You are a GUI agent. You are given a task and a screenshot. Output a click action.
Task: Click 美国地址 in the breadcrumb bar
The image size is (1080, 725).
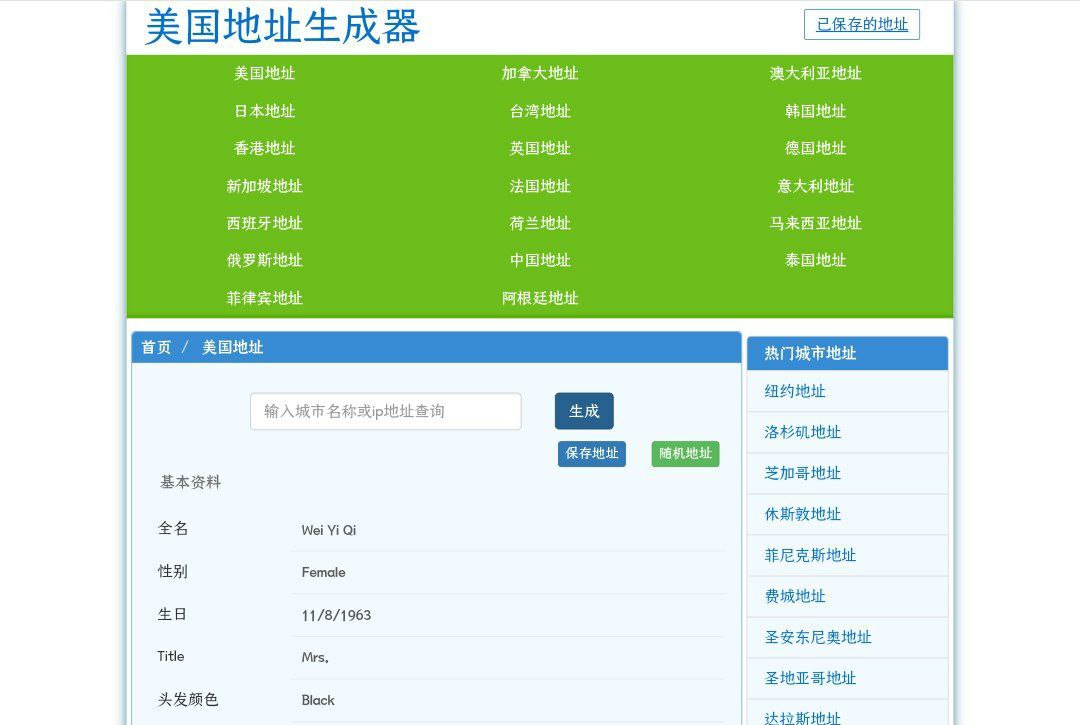point(233,348)
